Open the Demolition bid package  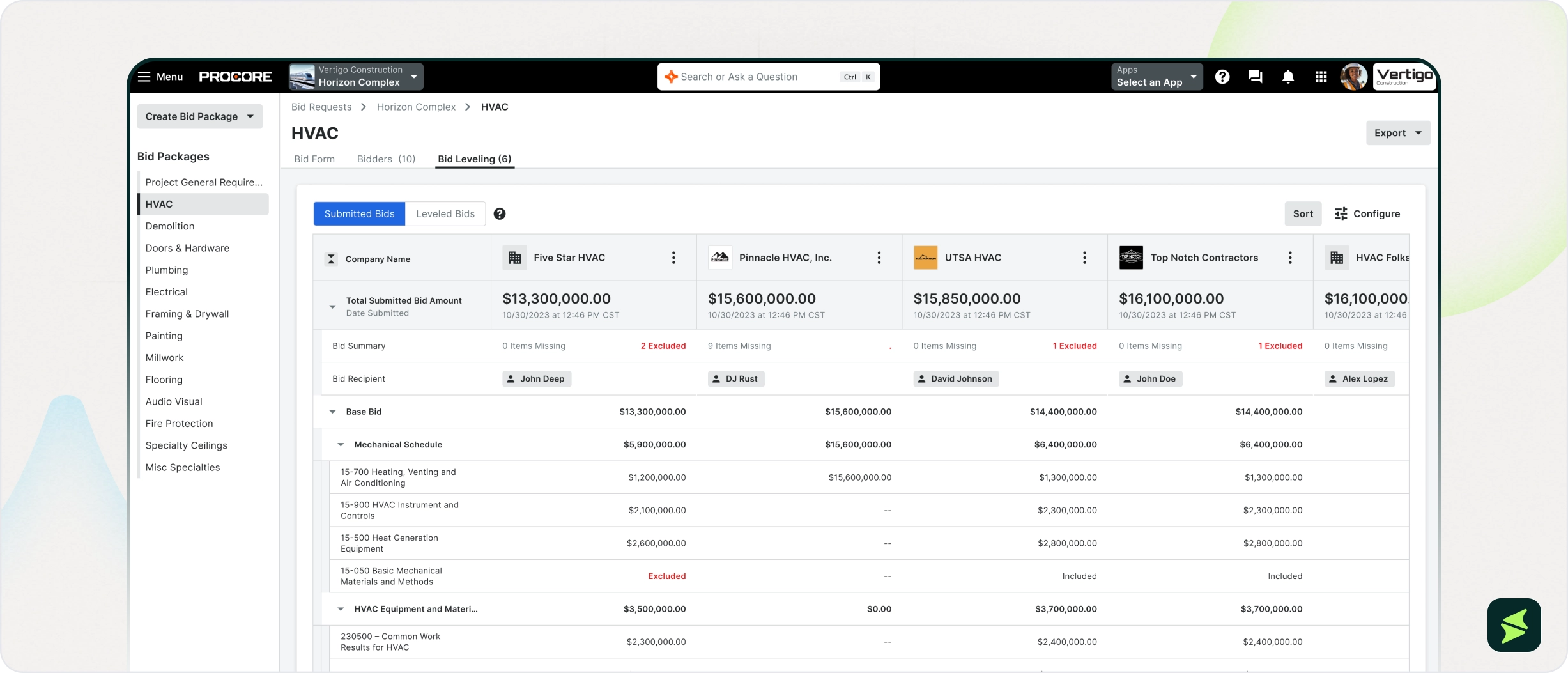170,226
